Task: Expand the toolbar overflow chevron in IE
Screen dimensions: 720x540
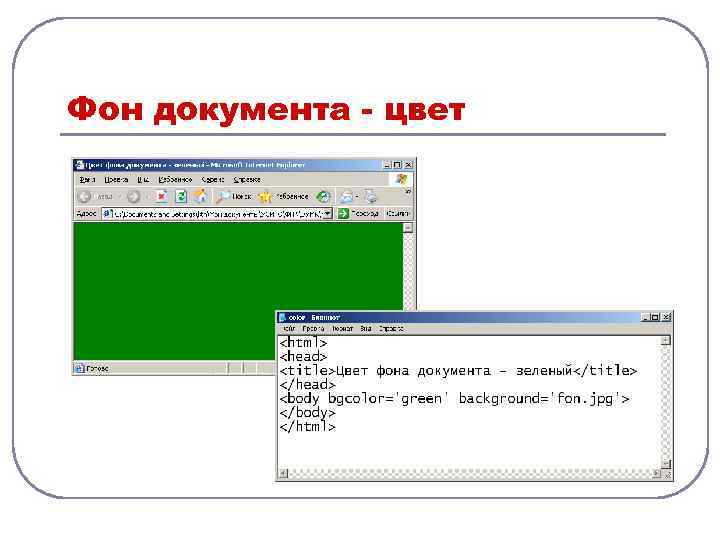Action: 408,191
